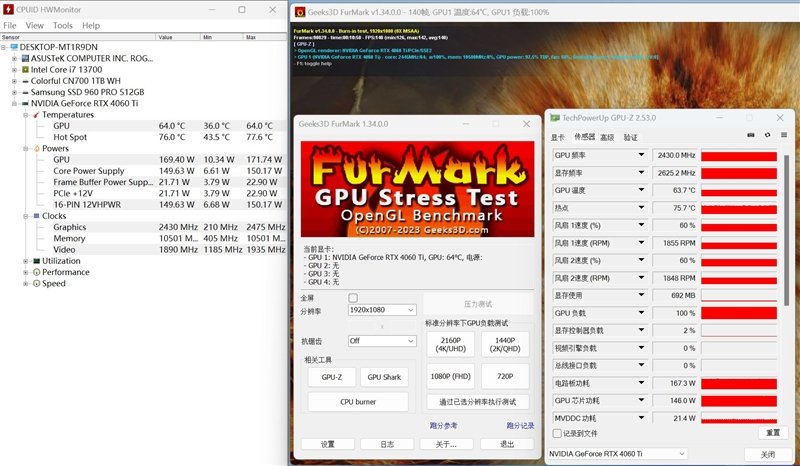Viewport: 800px width, 466px height.
Task: Click Colorful CN700 drive icon
Action: pyautogui.click(x=25, y=81)
